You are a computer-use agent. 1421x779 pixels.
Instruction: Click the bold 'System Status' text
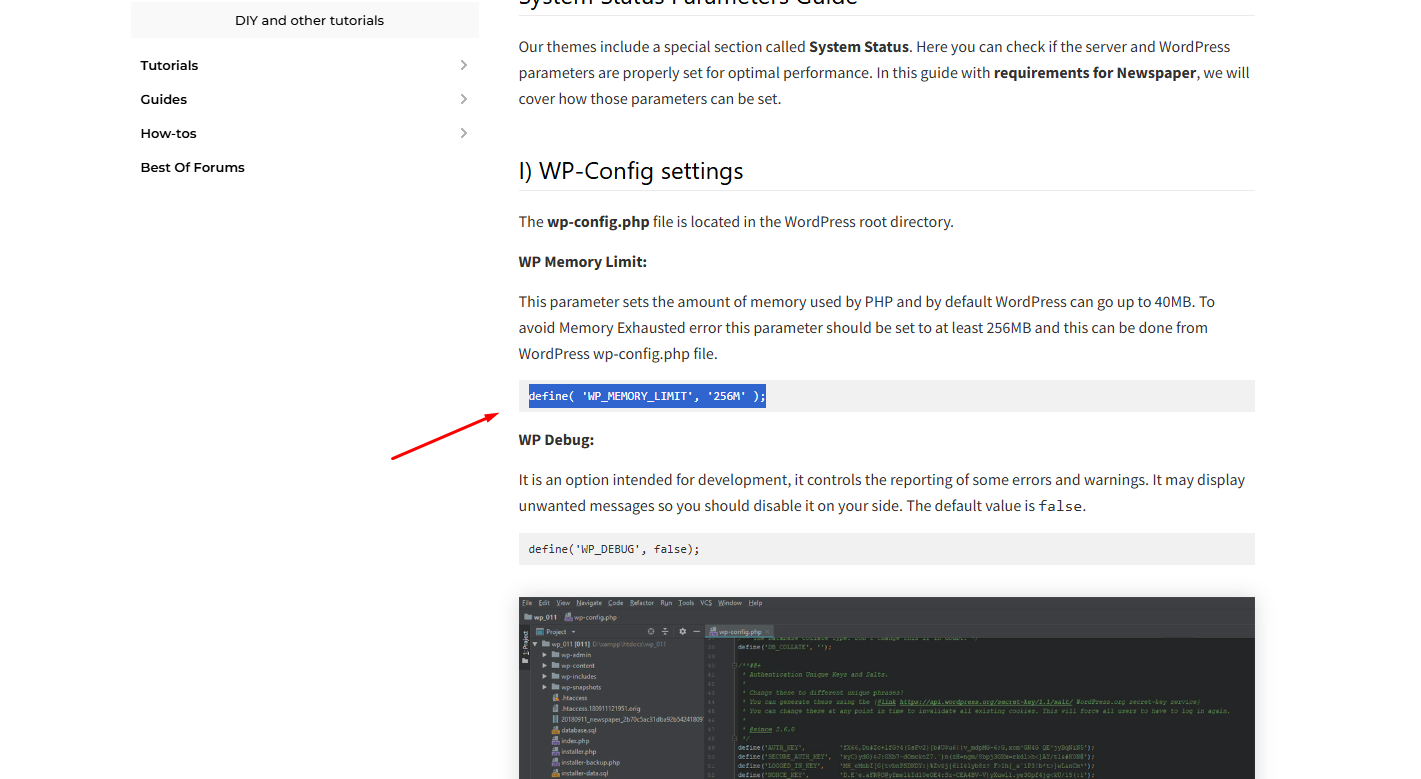coord(859,47)
